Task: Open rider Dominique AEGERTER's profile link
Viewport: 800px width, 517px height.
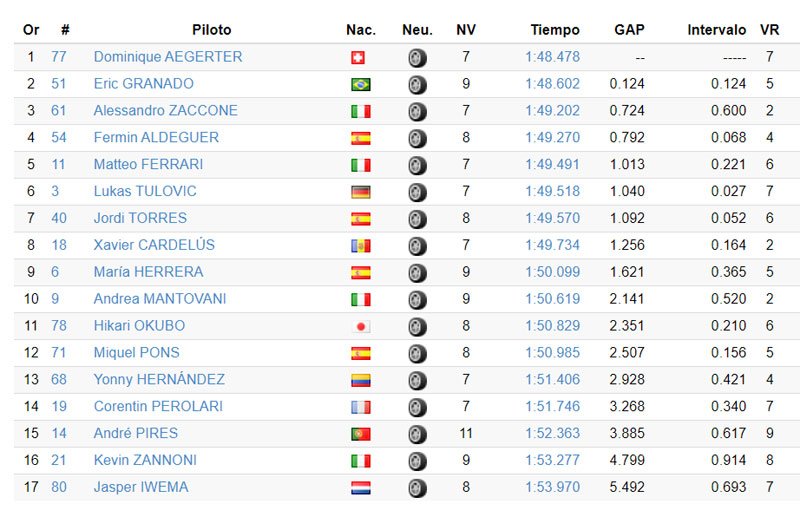Action: pyautogui.click(x=168, y=57)
